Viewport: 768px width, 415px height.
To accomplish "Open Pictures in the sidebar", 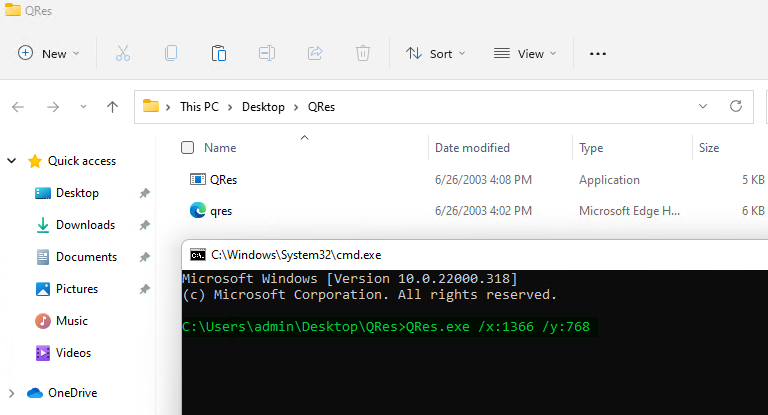I will [x=76, y=289].
